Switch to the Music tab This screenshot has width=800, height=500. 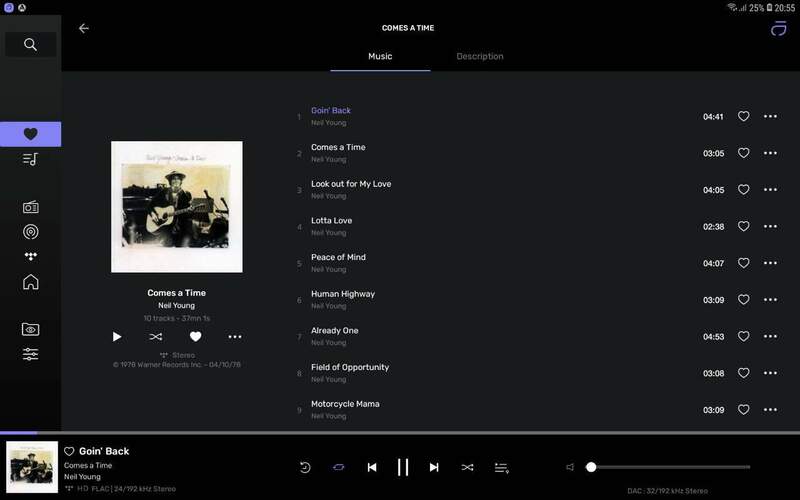click(380, 57)
